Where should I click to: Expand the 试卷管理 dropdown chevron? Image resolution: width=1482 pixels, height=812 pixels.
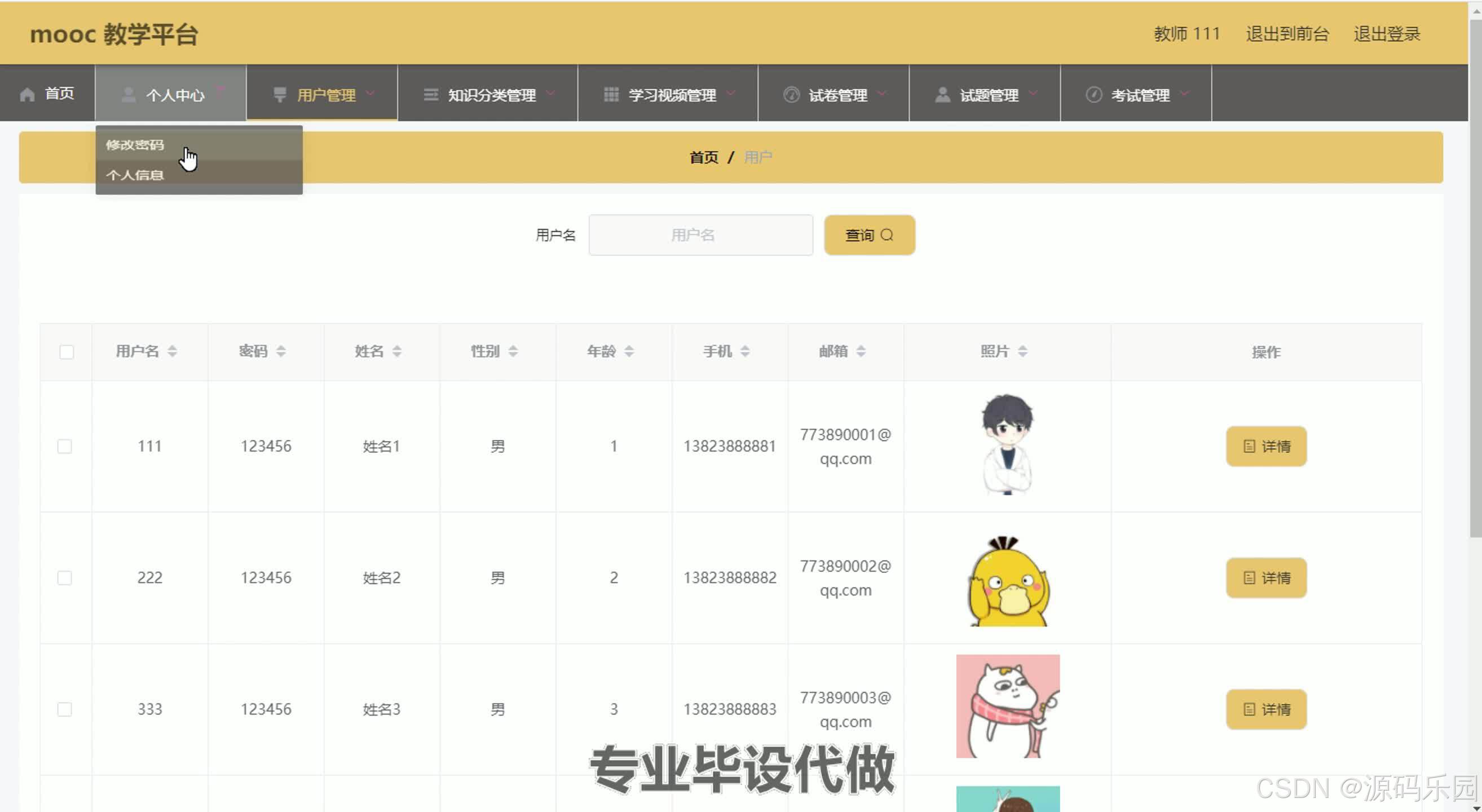click(881, 95)
